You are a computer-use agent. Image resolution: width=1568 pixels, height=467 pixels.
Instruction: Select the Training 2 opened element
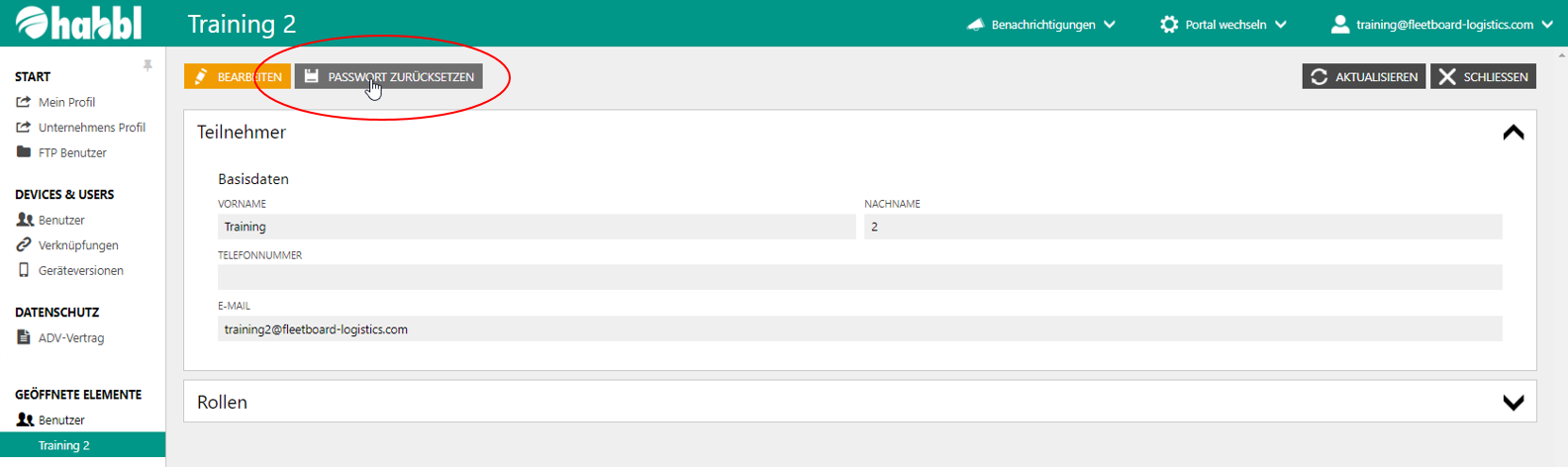point(64,445)
